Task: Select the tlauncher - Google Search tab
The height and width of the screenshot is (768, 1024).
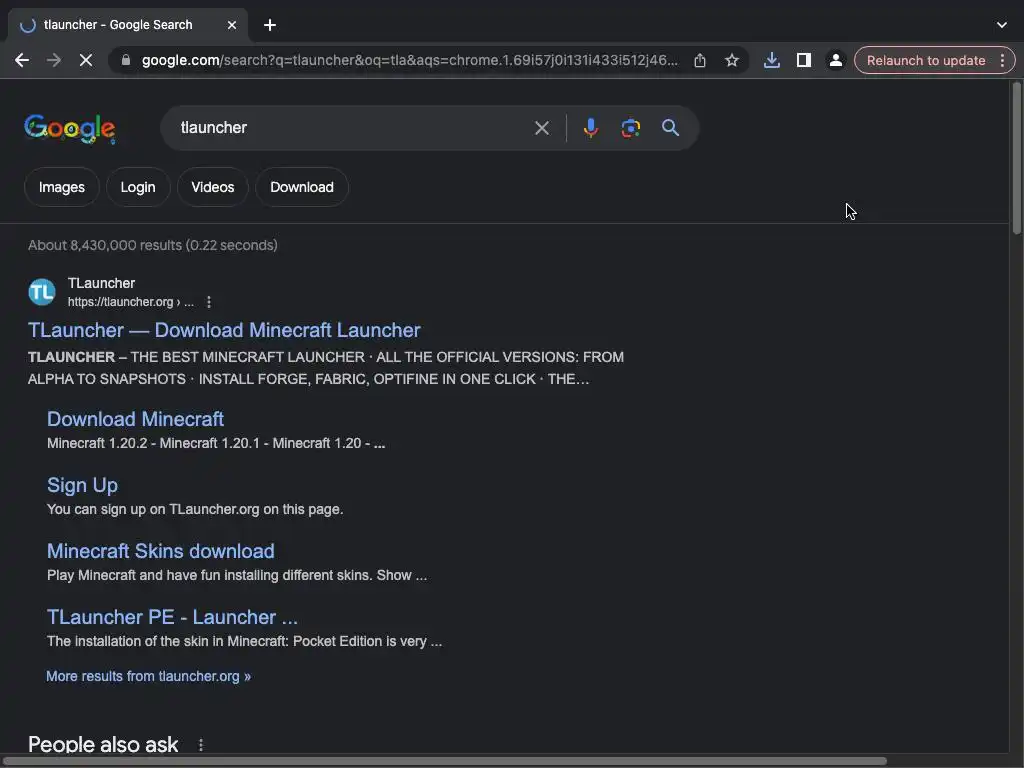Action: 127,25
